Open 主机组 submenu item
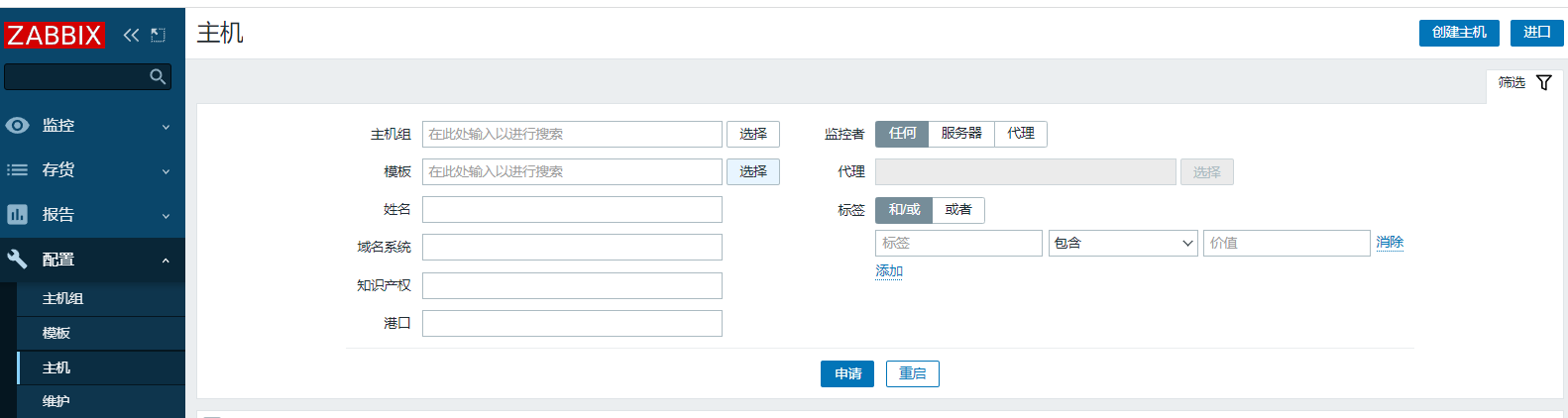 [x=101, y=299]
